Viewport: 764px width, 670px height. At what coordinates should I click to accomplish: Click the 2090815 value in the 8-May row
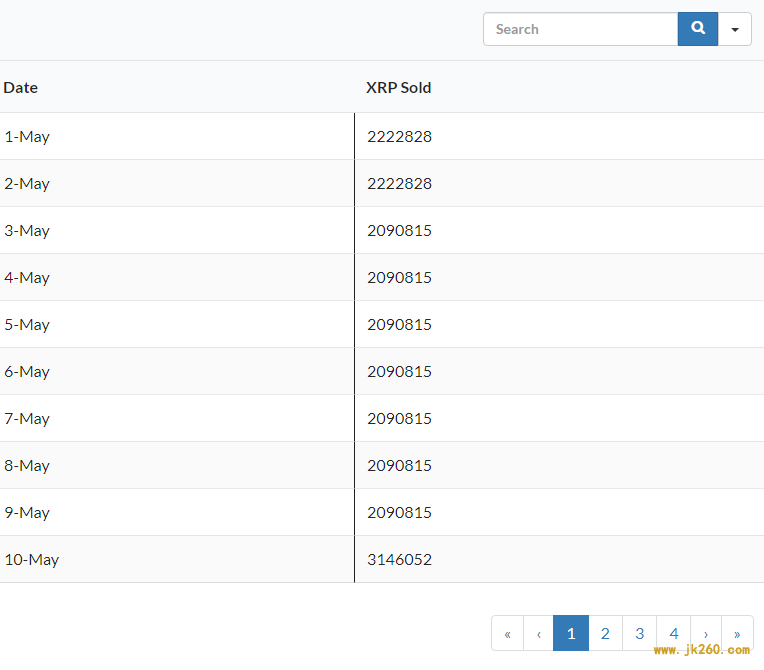click(x=400, y=466)
